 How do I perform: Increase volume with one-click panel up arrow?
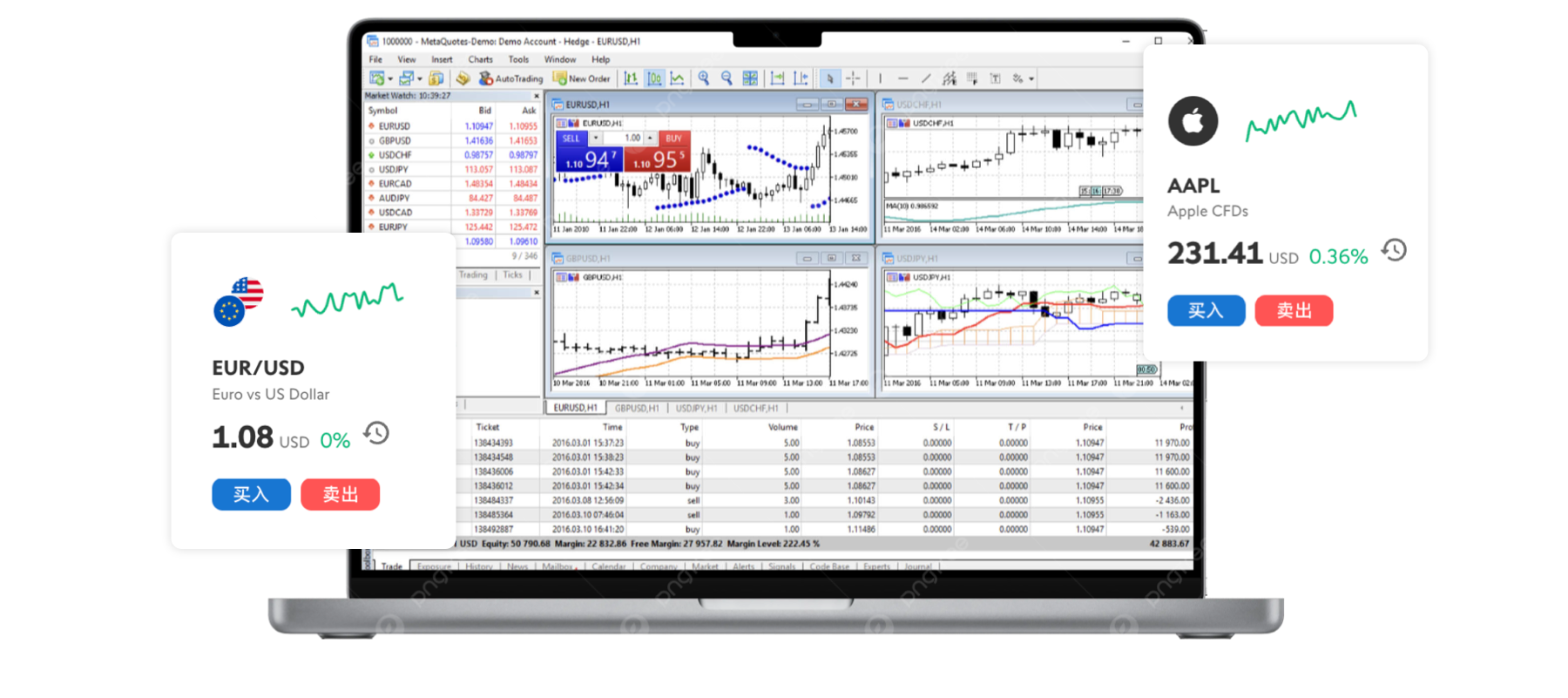[650, 139]
